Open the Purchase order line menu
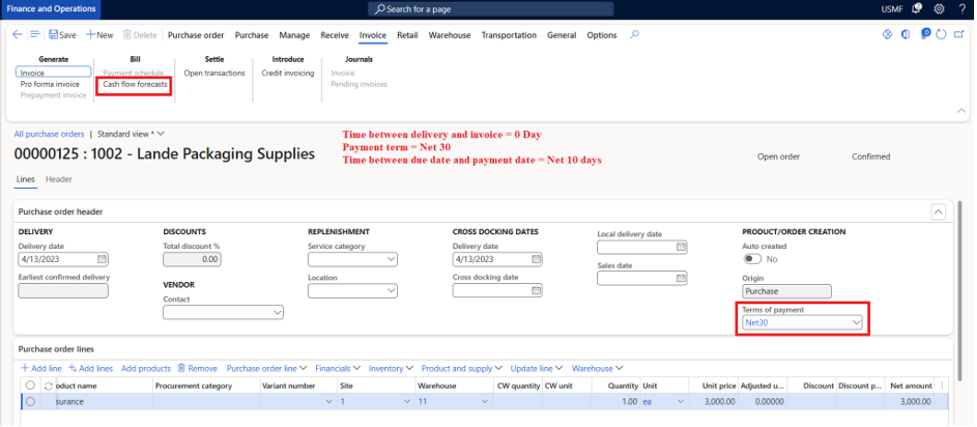The width and height of the screenshot is (977, 427). pyautogui.click(x=267, y=368)
